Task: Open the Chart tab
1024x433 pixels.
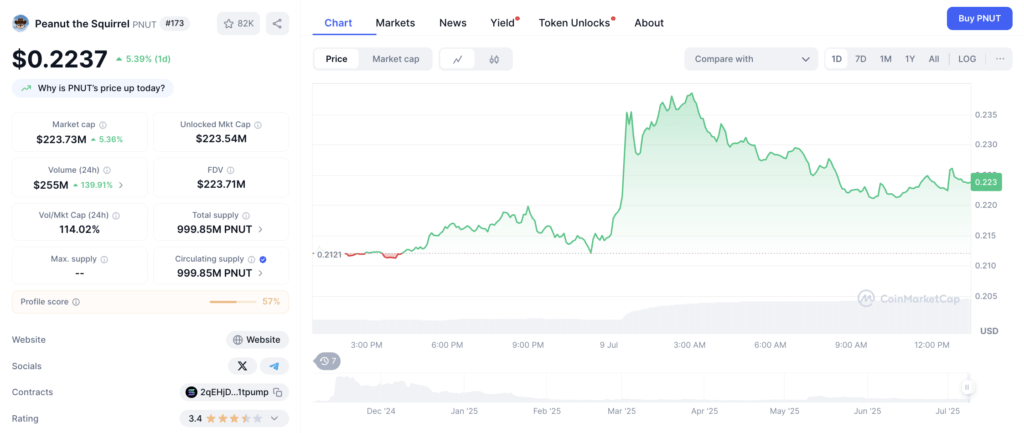Action: pyautogui.click(x=338, y=23)
